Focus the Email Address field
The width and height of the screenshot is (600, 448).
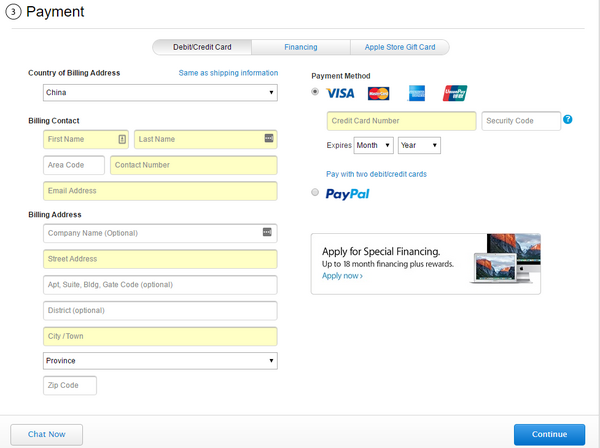pyautogui.click(x=160, y=191)
